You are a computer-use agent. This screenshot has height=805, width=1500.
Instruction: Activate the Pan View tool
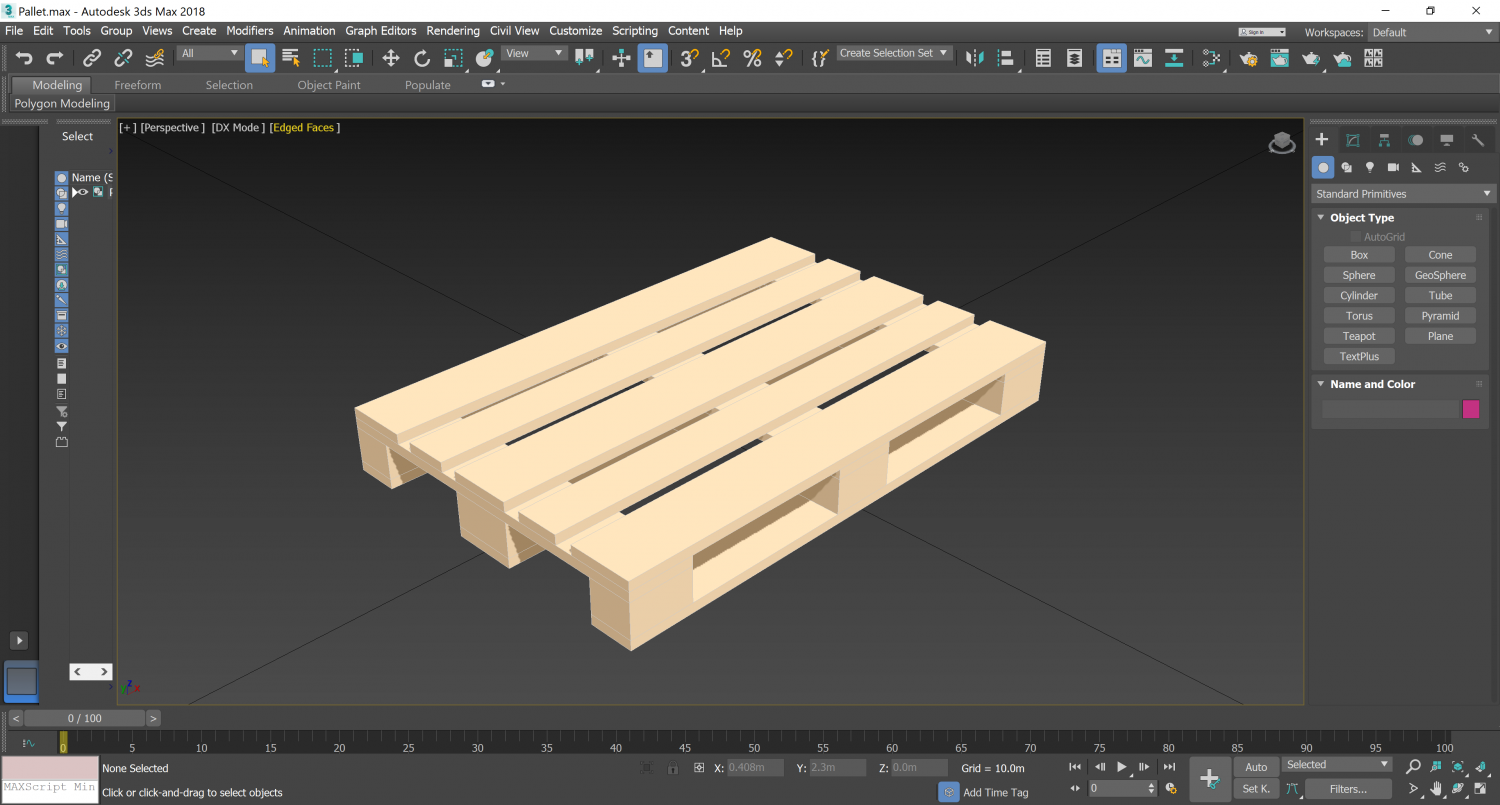(1436, 789)
